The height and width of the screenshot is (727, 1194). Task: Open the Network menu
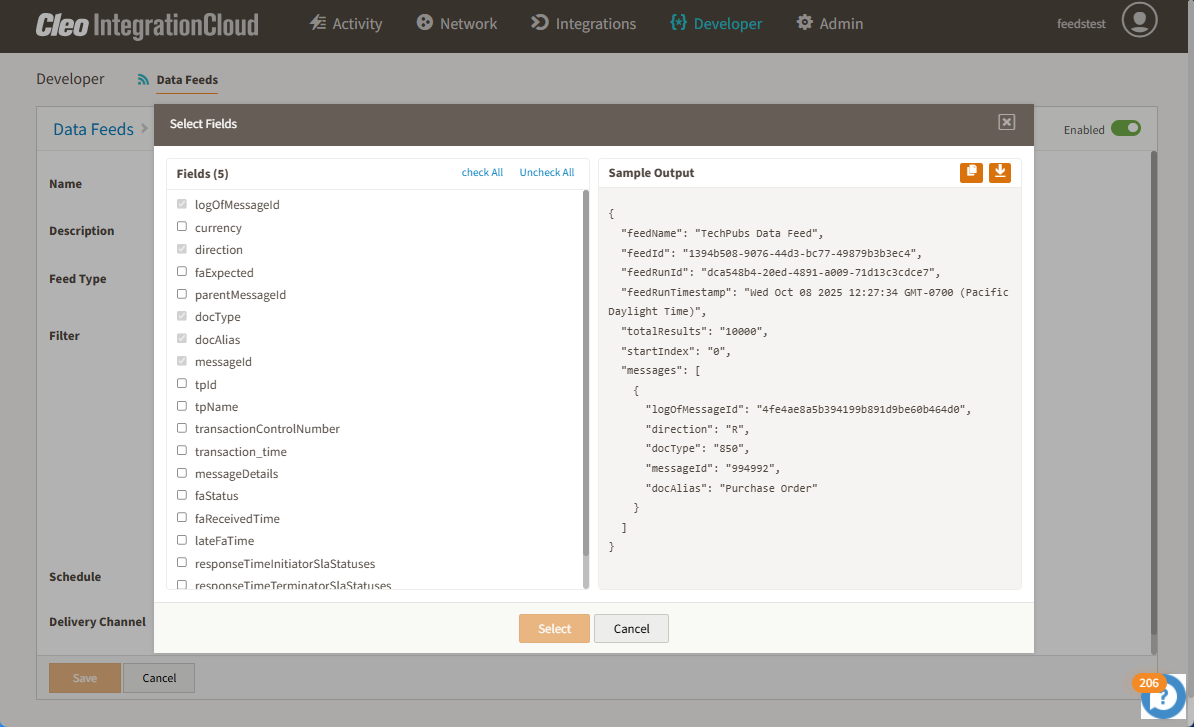[456, 22]
